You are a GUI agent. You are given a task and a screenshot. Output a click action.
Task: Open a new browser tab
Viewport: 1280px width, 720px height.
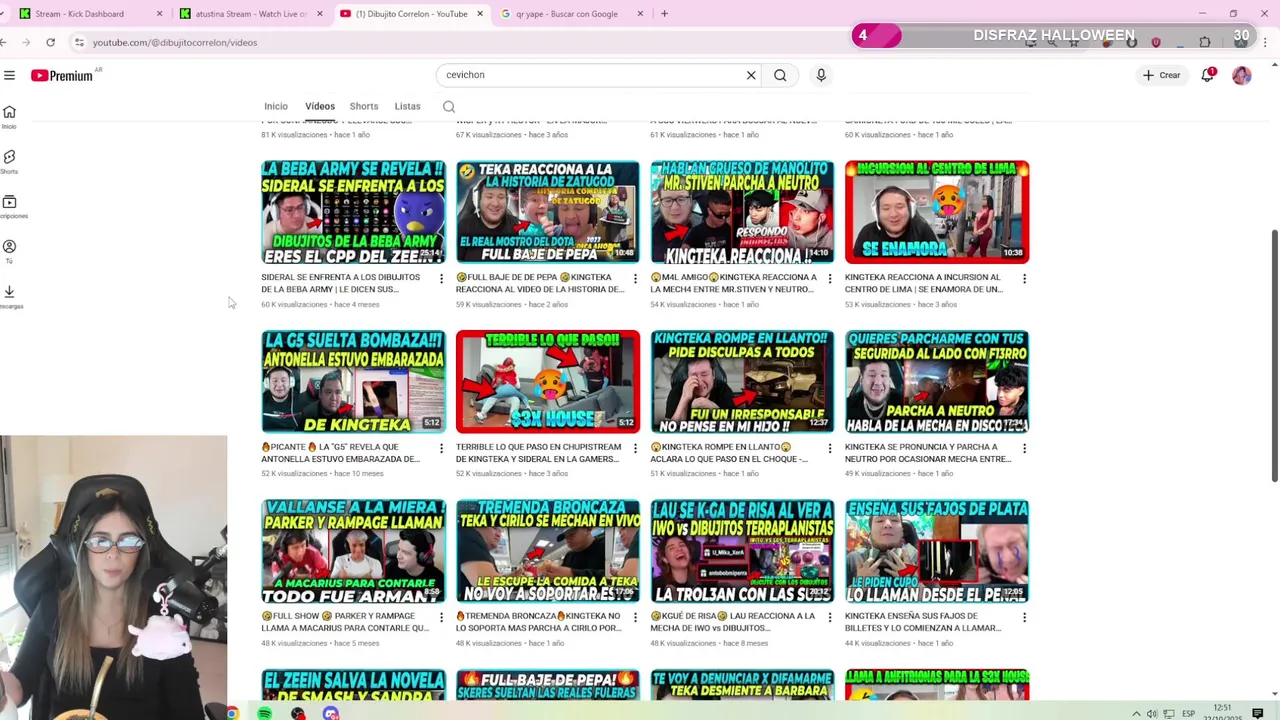click(x=664, y=14)
